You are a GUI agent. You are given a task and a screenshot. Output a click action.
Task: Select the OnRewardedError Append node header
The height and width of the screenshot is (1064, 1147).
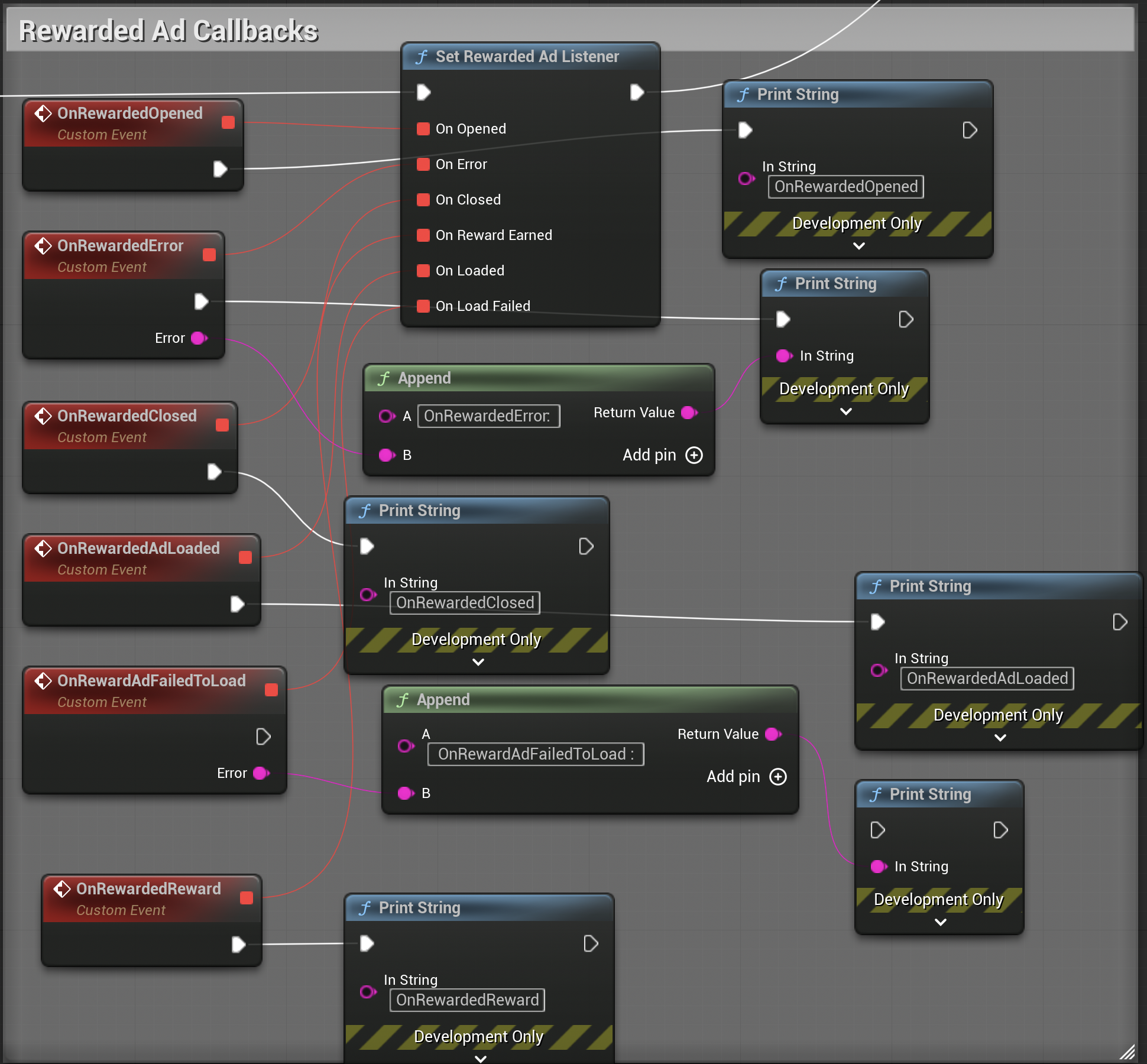point(539,378)
